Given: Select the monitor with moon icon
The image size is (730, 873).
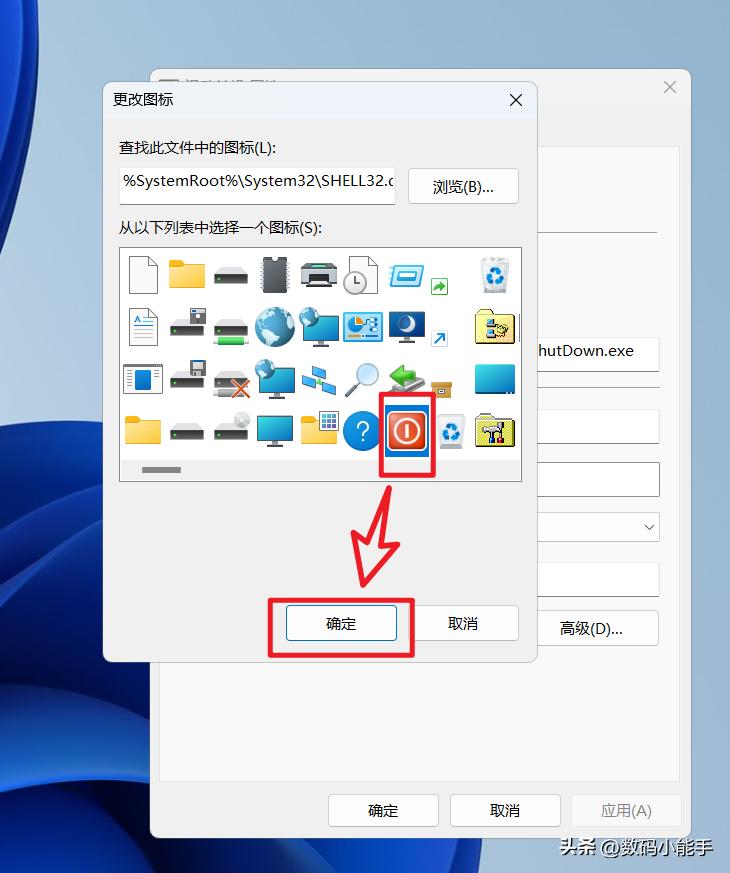Looking at the screenshot, I should click(x=406, y=327).
